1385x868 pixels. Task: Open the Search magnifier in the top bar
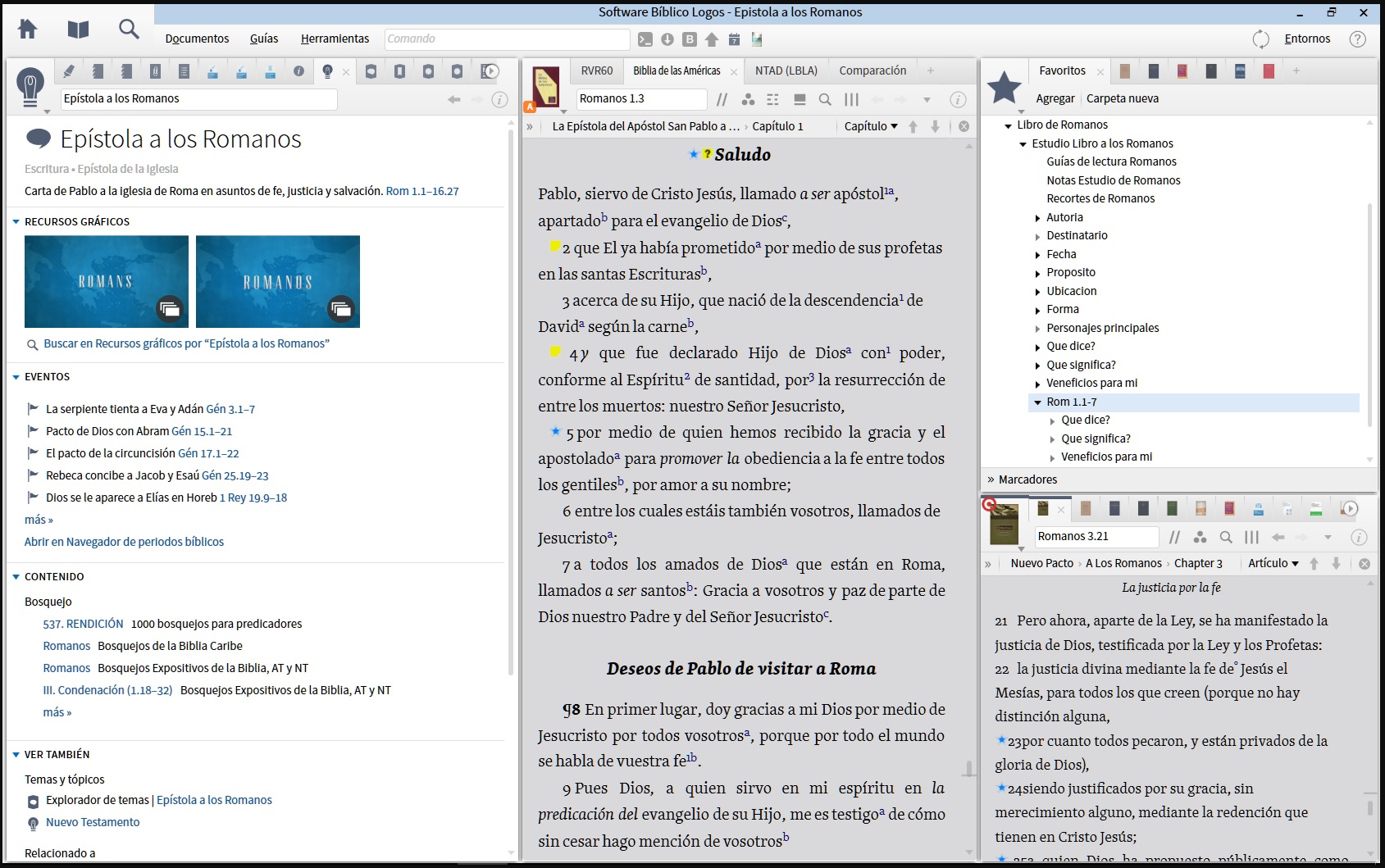click(x=129, y=30)
